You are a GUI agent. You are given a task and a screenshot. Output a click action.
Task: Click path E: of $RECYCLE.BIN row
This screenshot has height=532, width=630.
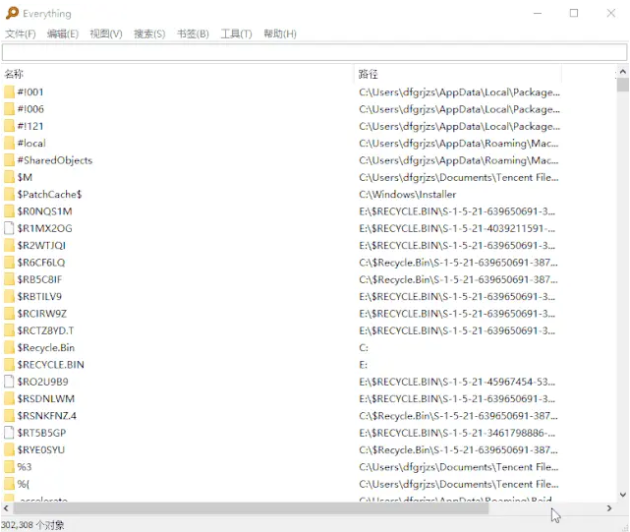pyautogui.click(x=363, y=364)
